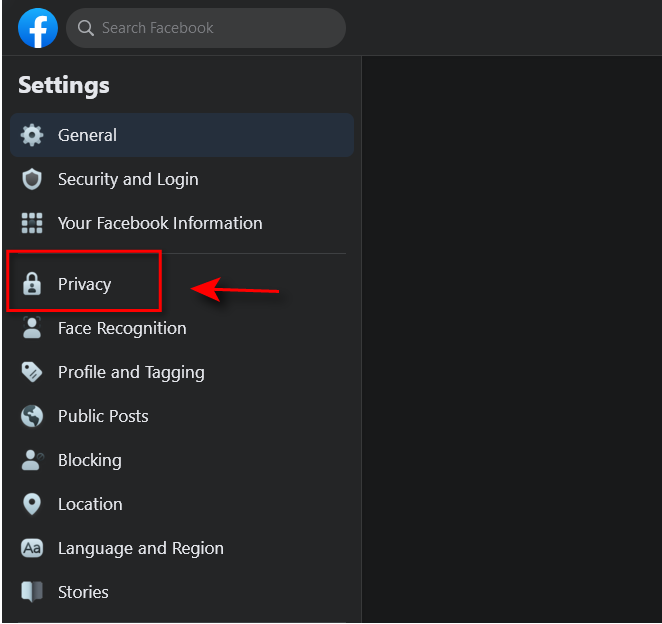Viewport: 662px width, 624px height.
Task: Open the Blocking settings entry
Action: coord(182,460)
